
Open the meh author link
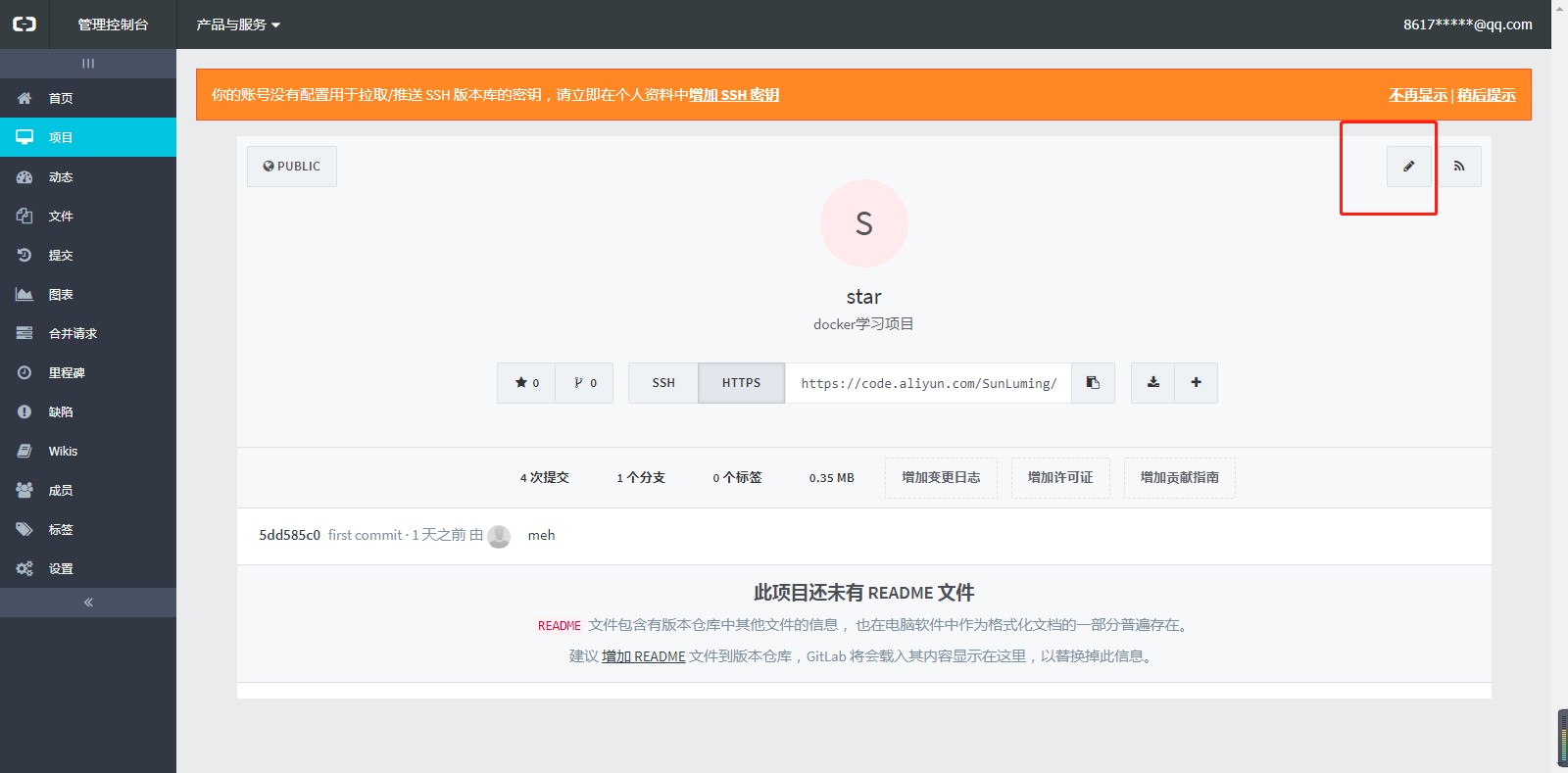pos(541,535)
